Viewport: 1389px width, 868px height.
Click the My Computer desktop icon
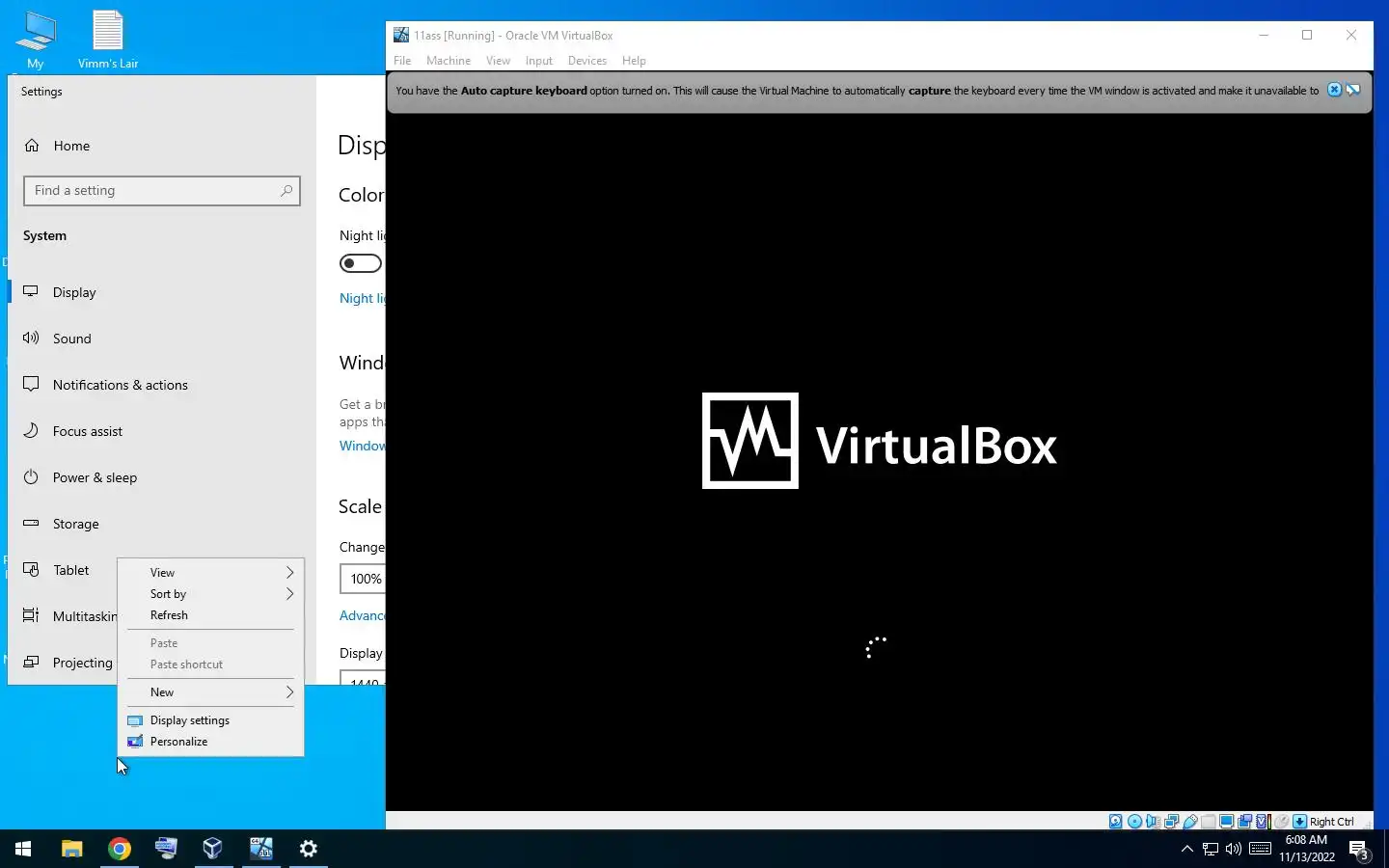coord(36,40)
